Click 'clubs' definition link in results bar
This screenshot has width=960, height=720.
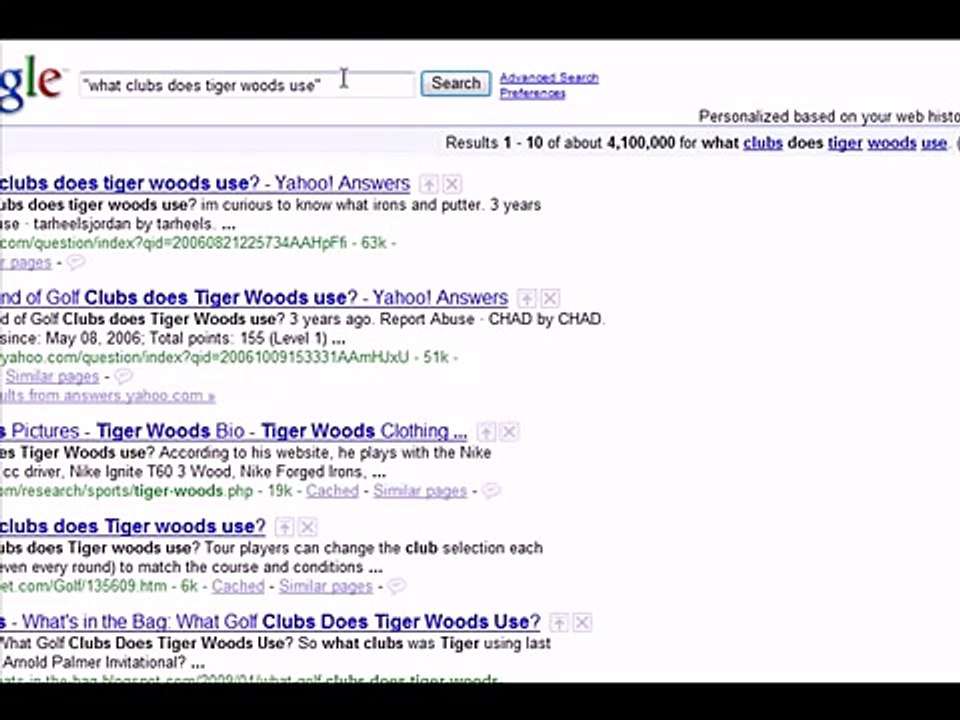click(763, 143)
